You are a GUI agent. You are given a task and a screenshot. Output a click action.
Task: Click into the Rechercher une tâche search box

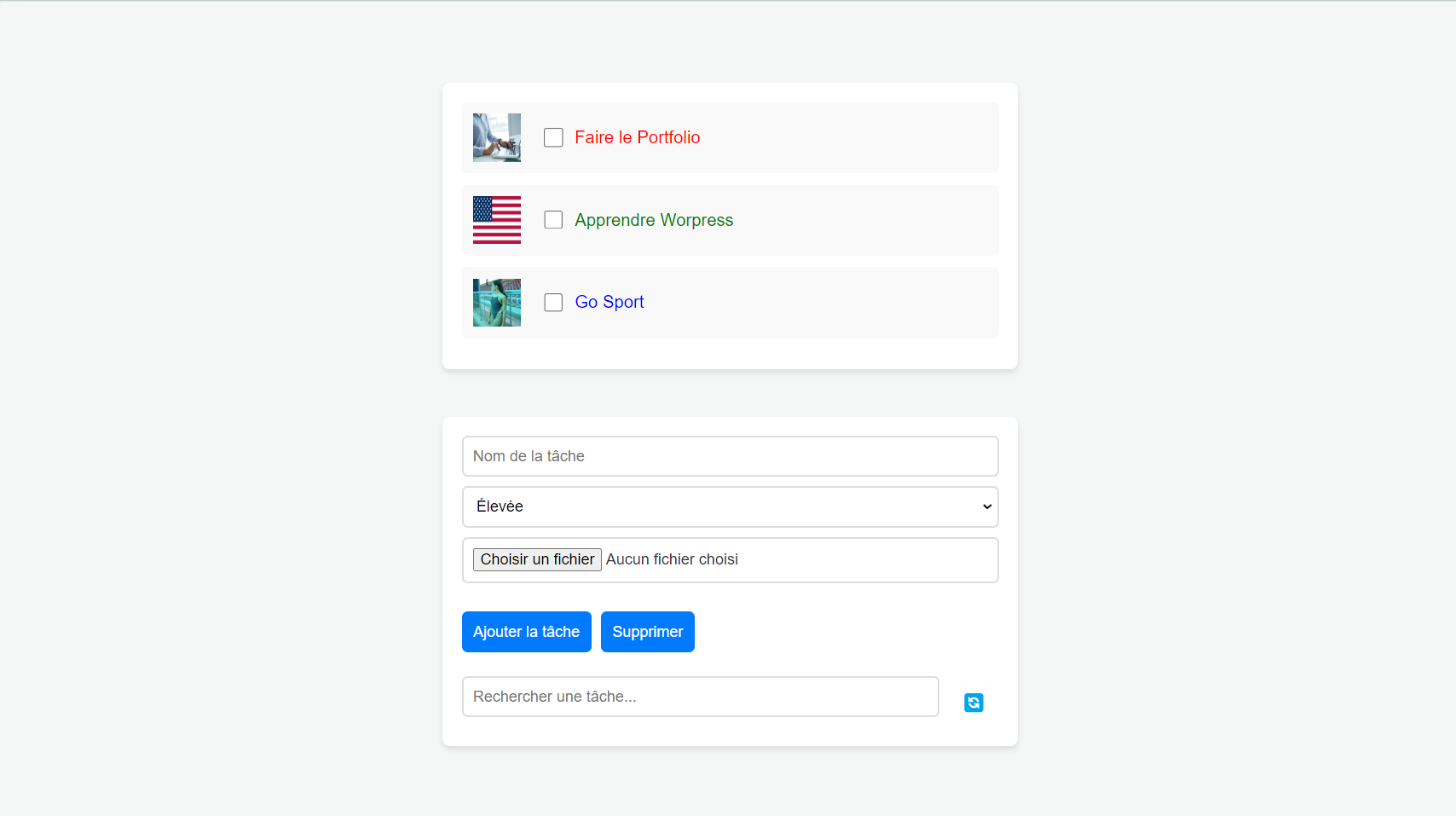pos(700,697)
